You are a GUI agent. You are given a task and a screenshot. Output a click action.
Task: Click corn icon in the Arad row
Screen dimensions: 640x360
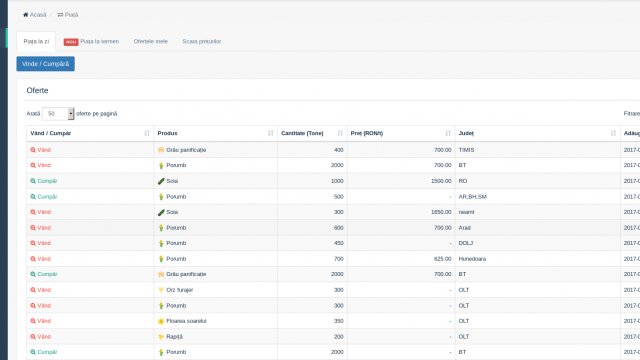click(x=161, y=228)
